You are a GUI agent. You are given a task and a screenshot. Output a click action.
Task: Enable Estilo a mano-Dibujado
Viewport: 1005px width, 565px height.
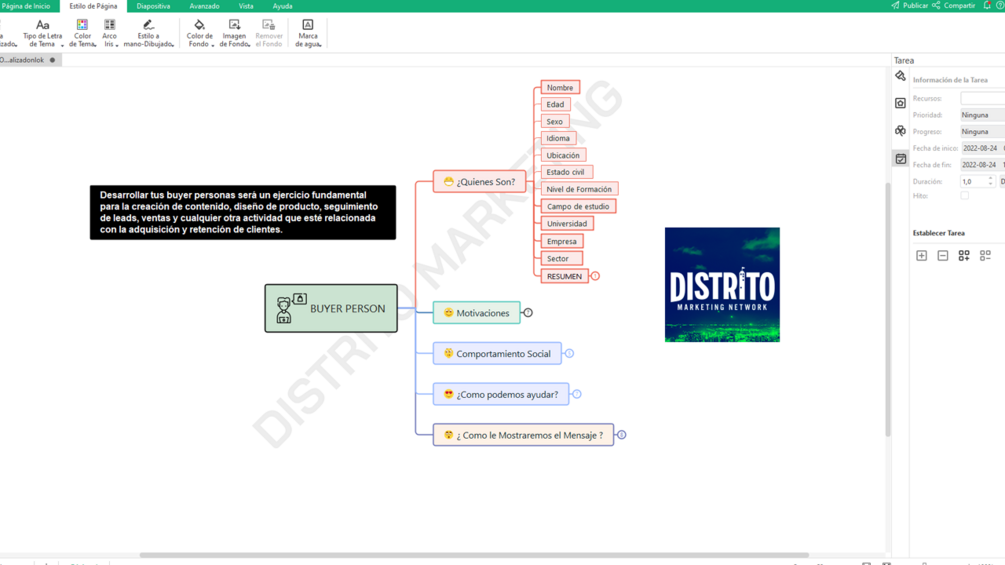point(148,33)
